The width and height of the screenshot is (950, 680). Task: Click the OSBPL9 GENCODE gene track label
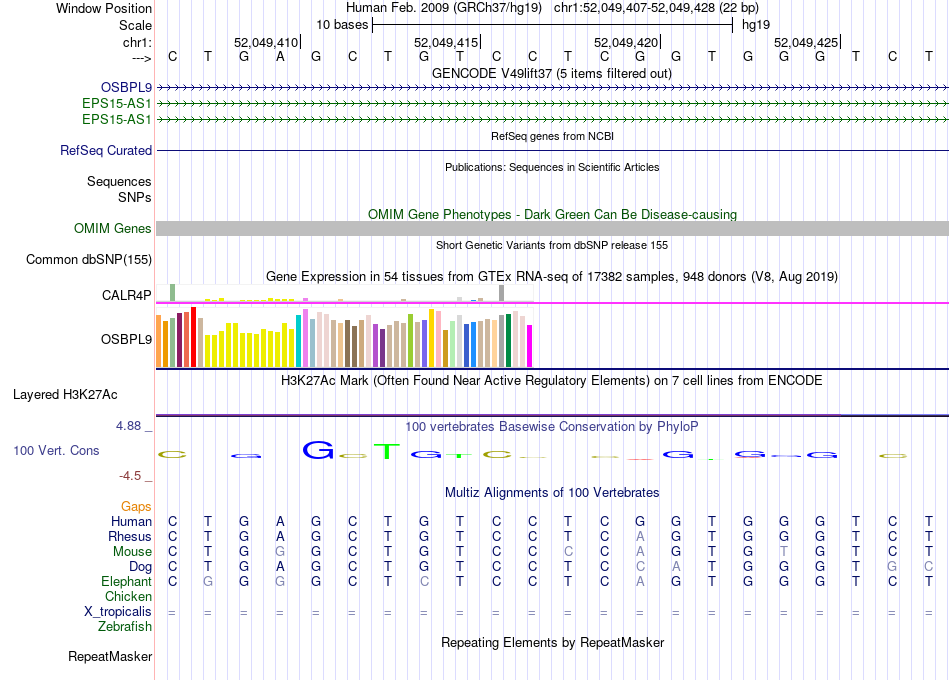point(126,87)
